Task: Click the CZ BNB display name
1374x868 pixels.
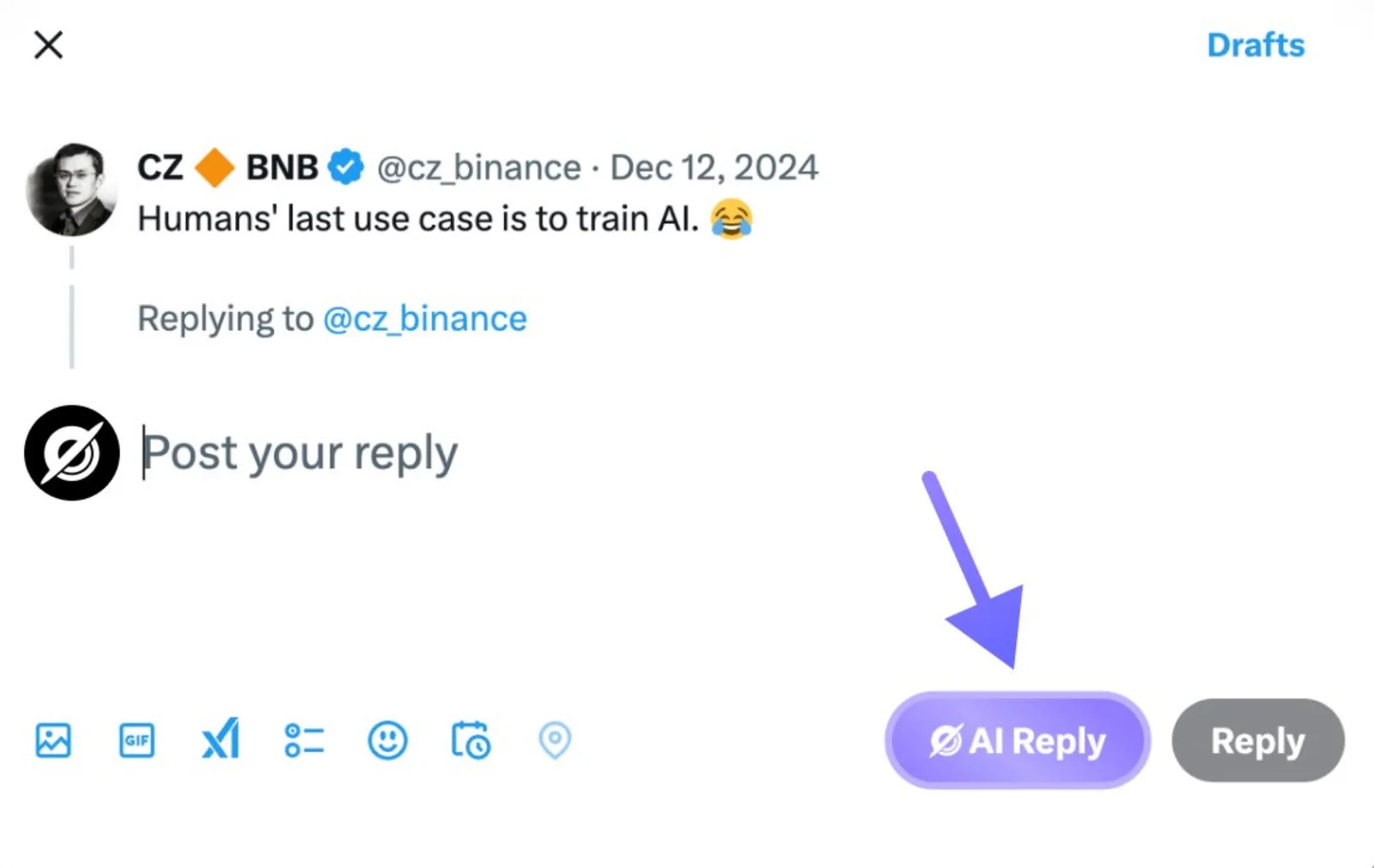Action: [228, 167]
